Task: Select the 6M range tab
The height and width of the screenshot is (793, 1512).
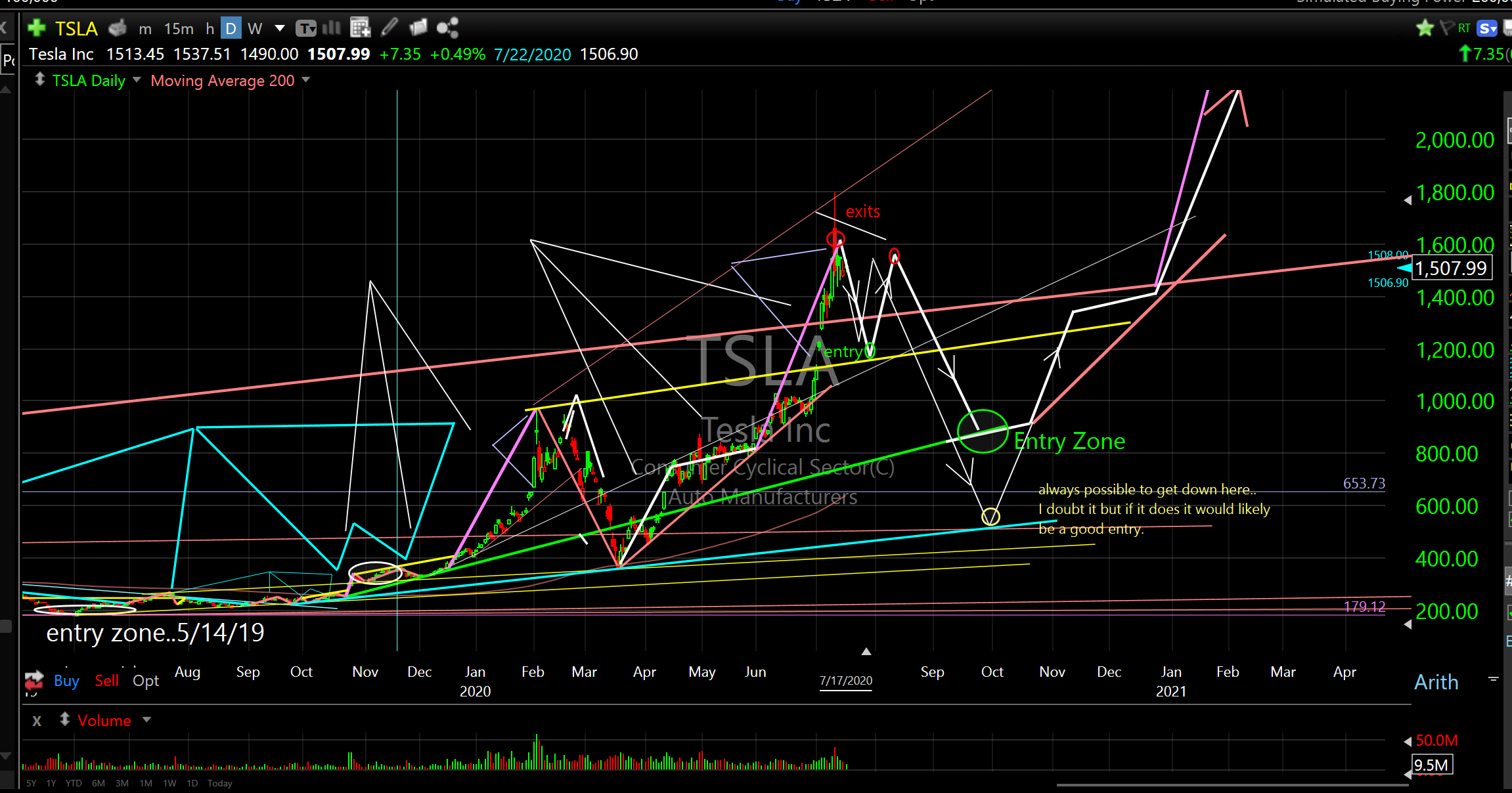Action: click(x=99, y=783)
